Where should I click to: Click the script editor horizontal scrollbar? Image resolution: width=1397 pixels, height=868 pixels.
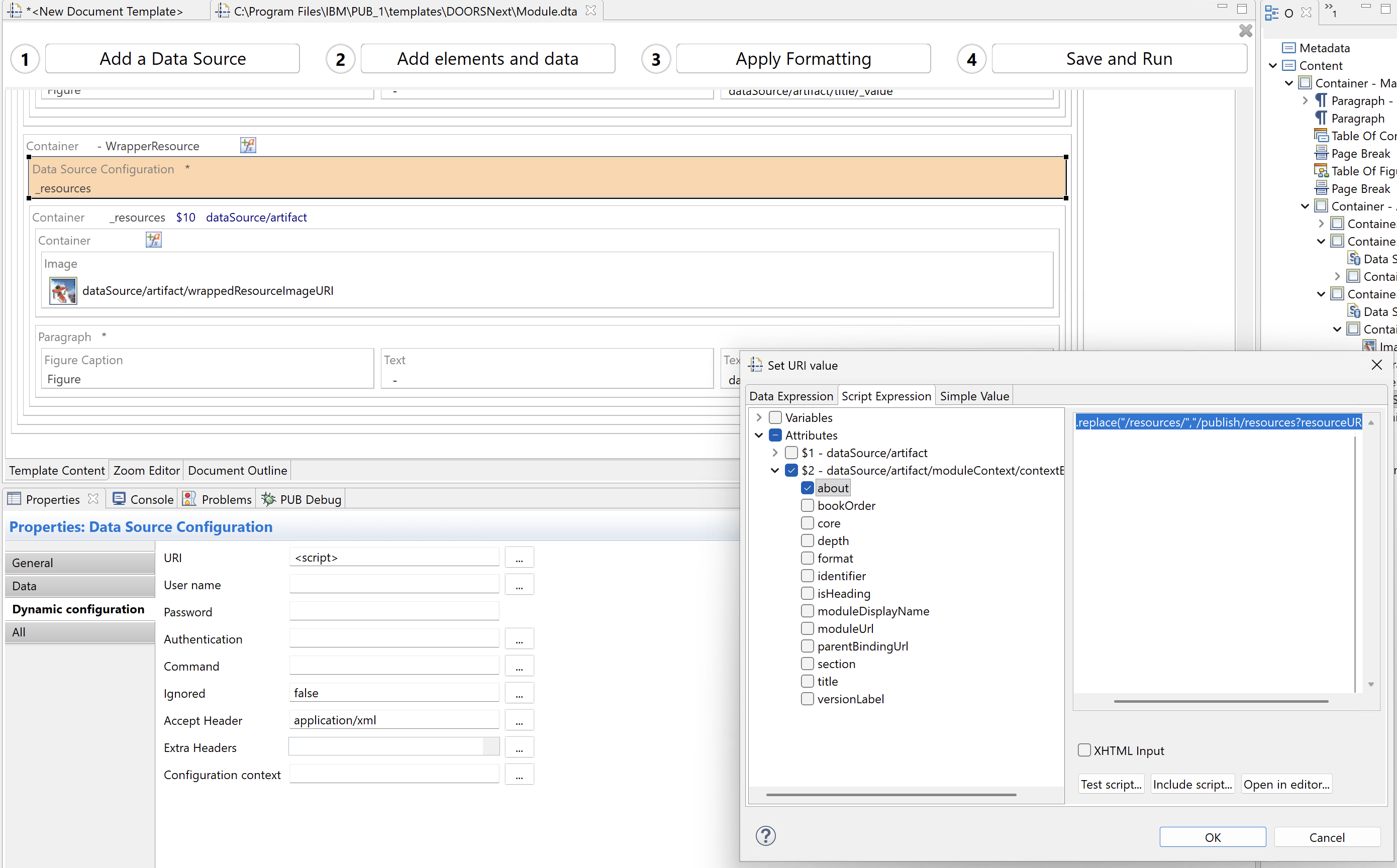coord(1220,701)
